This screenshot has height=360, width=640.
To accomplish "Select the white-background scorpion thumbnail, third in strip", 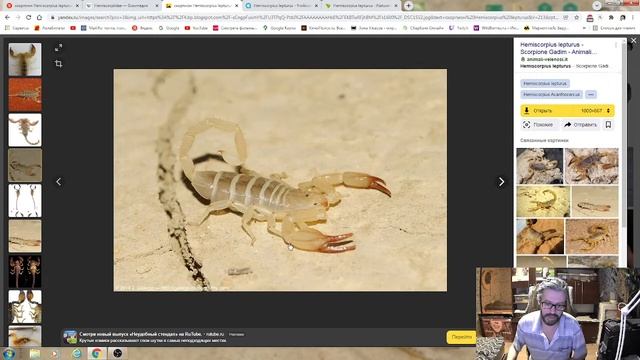I will (25, 130).
